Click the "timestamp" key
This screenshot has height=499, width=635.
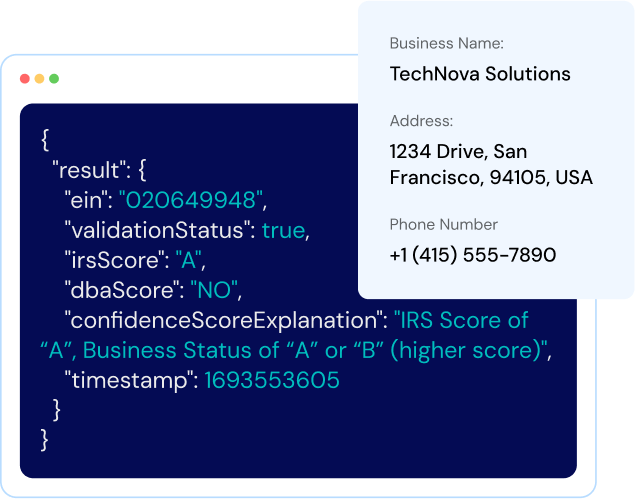[x=128, y=381]
